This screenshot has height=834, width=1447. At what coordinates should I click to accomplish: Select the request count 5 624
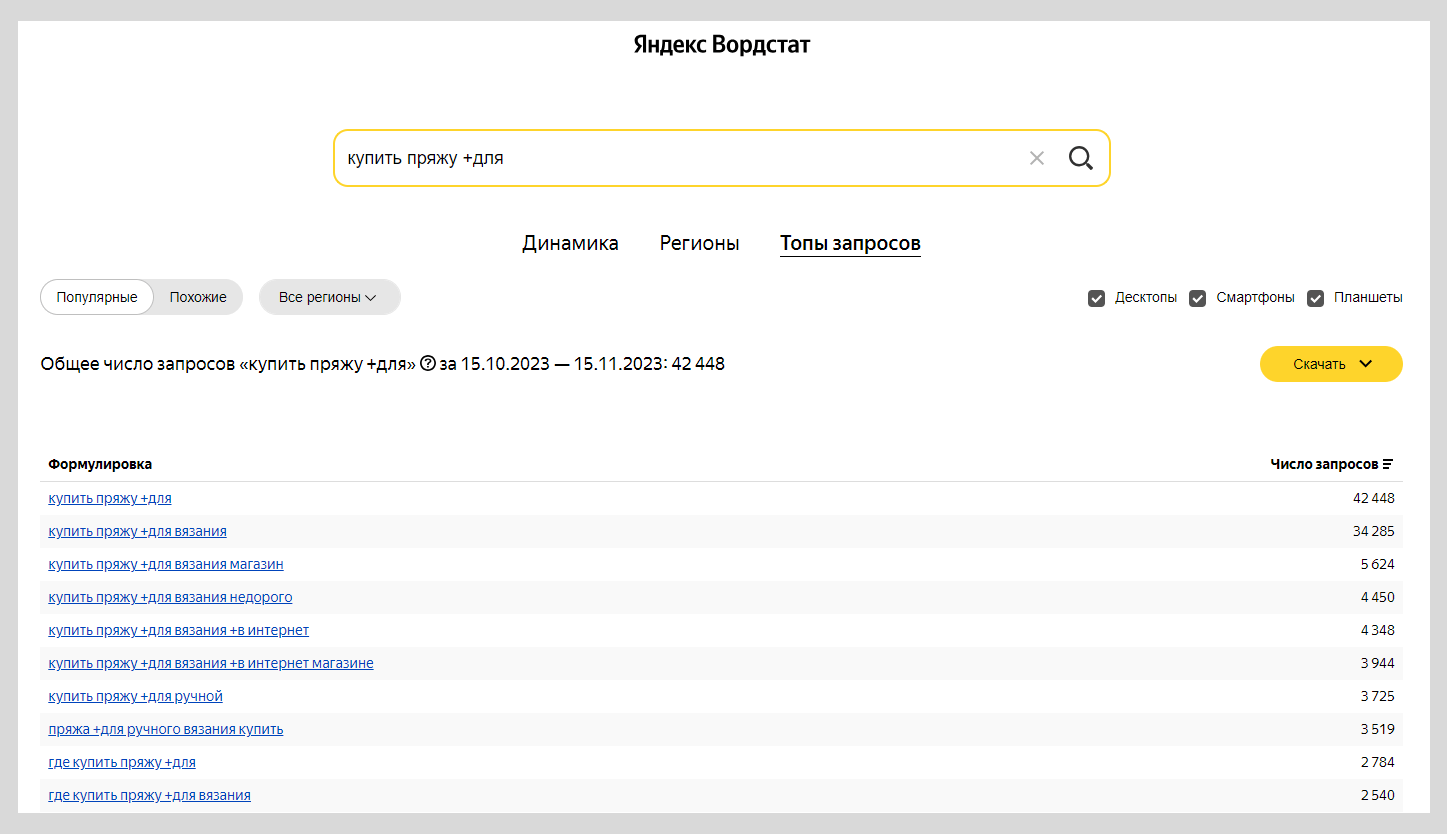coord(1378,564)
